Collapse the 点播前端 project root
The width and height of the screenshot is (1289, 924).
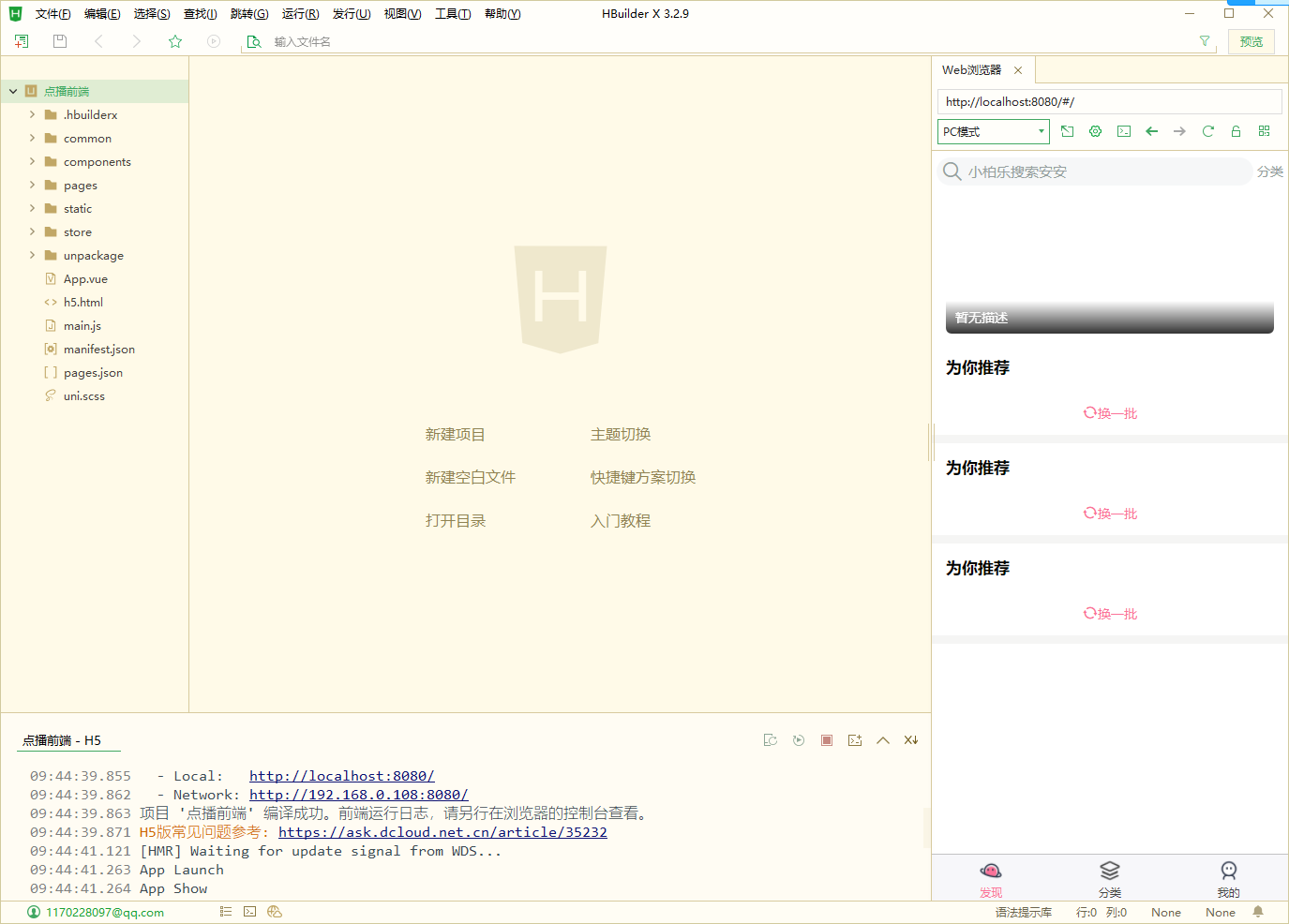pyautogui.click(x=13, y=92)
